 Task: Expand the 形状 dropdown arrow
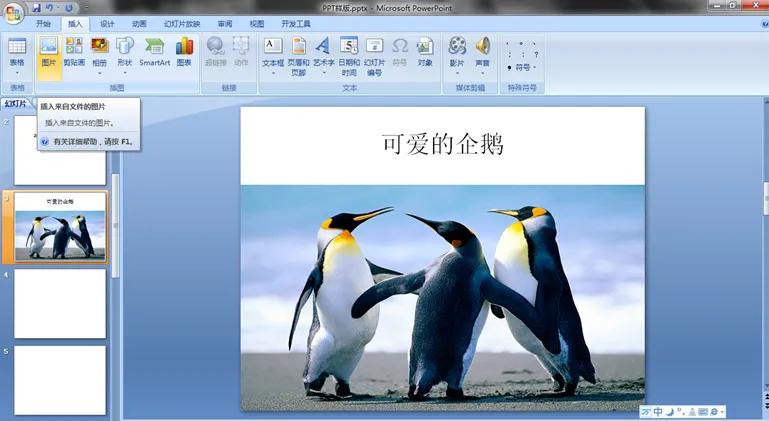pos(125,73)
